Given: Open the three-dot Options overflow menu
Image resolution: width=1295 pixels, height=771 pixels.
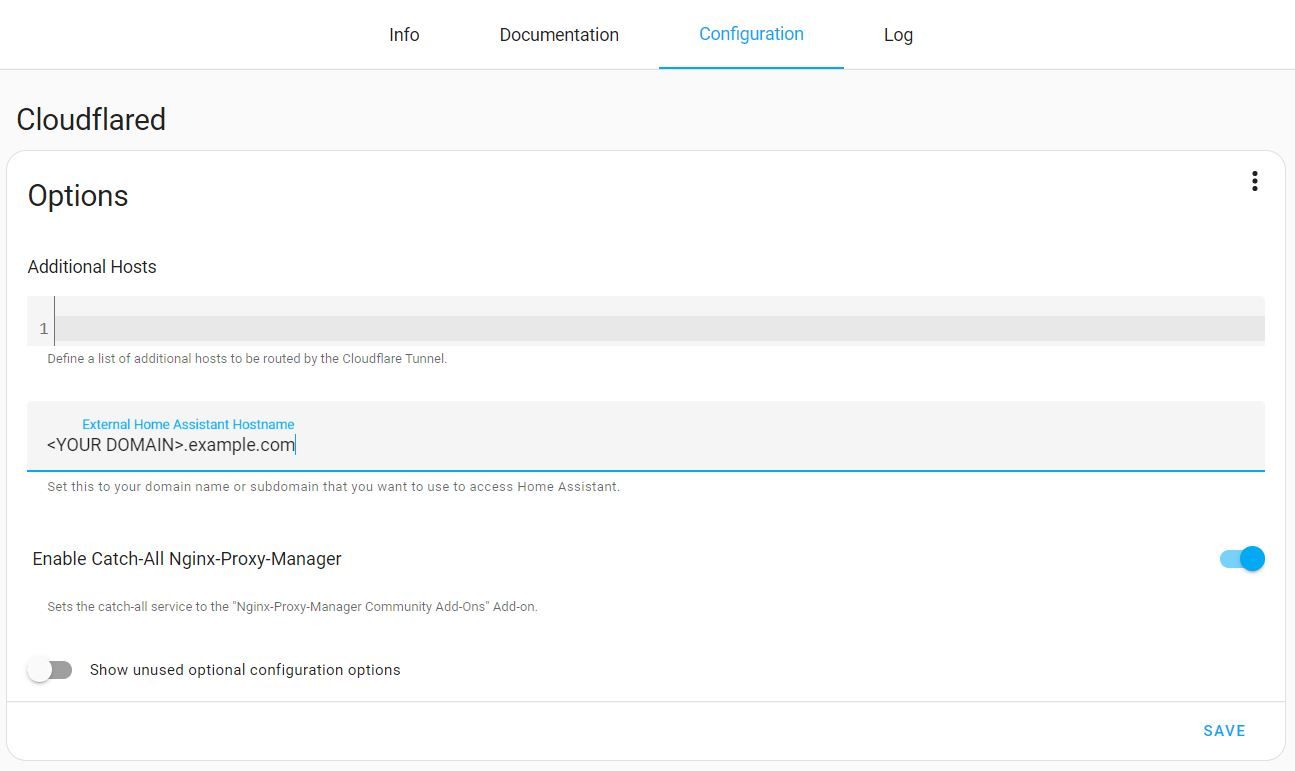Looking at the screenshot, I should (x=1254, y=181).
